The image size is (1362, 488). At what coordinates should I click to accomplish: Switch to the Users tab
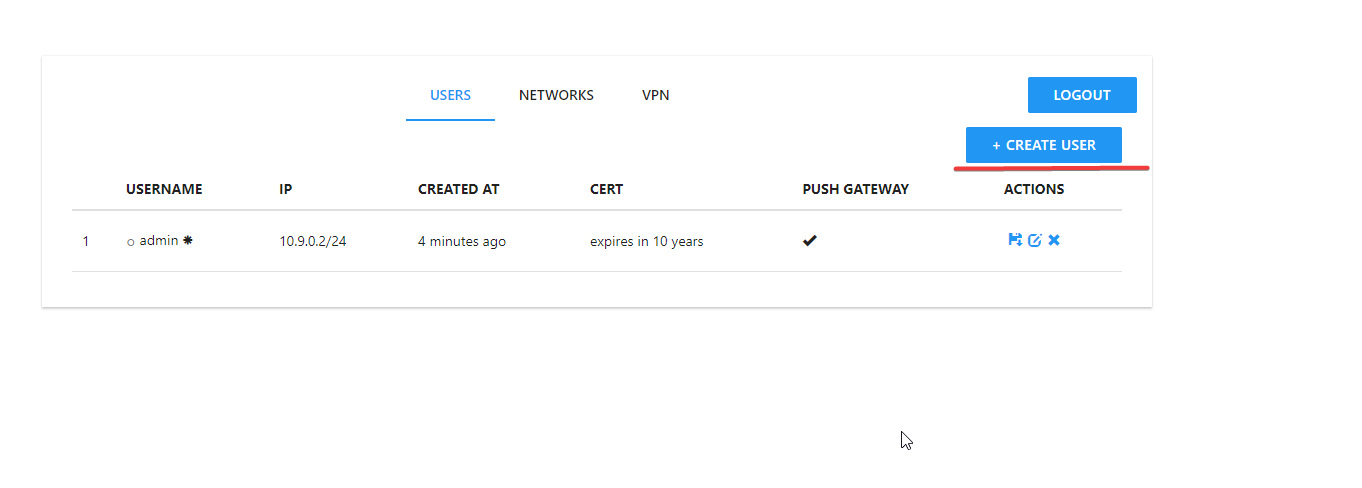point(450,96)
